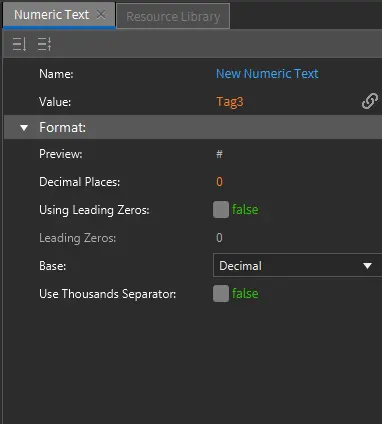Close the Numeric Text tab
Screen dimensions: 382x424
click(x=101, y=14)
